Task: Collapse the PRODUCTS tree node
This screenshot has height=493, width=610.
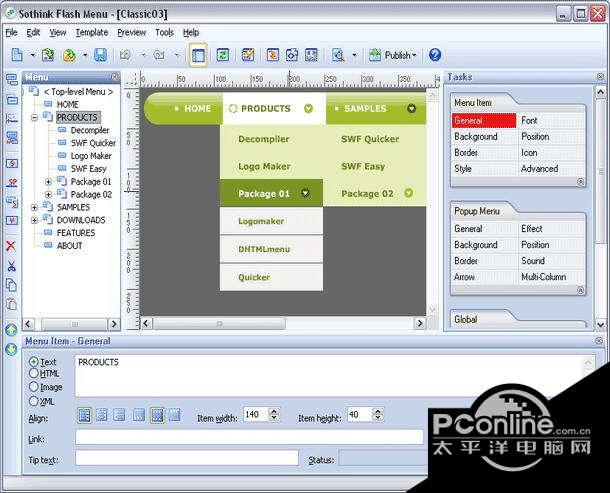Action: (34, 117)
